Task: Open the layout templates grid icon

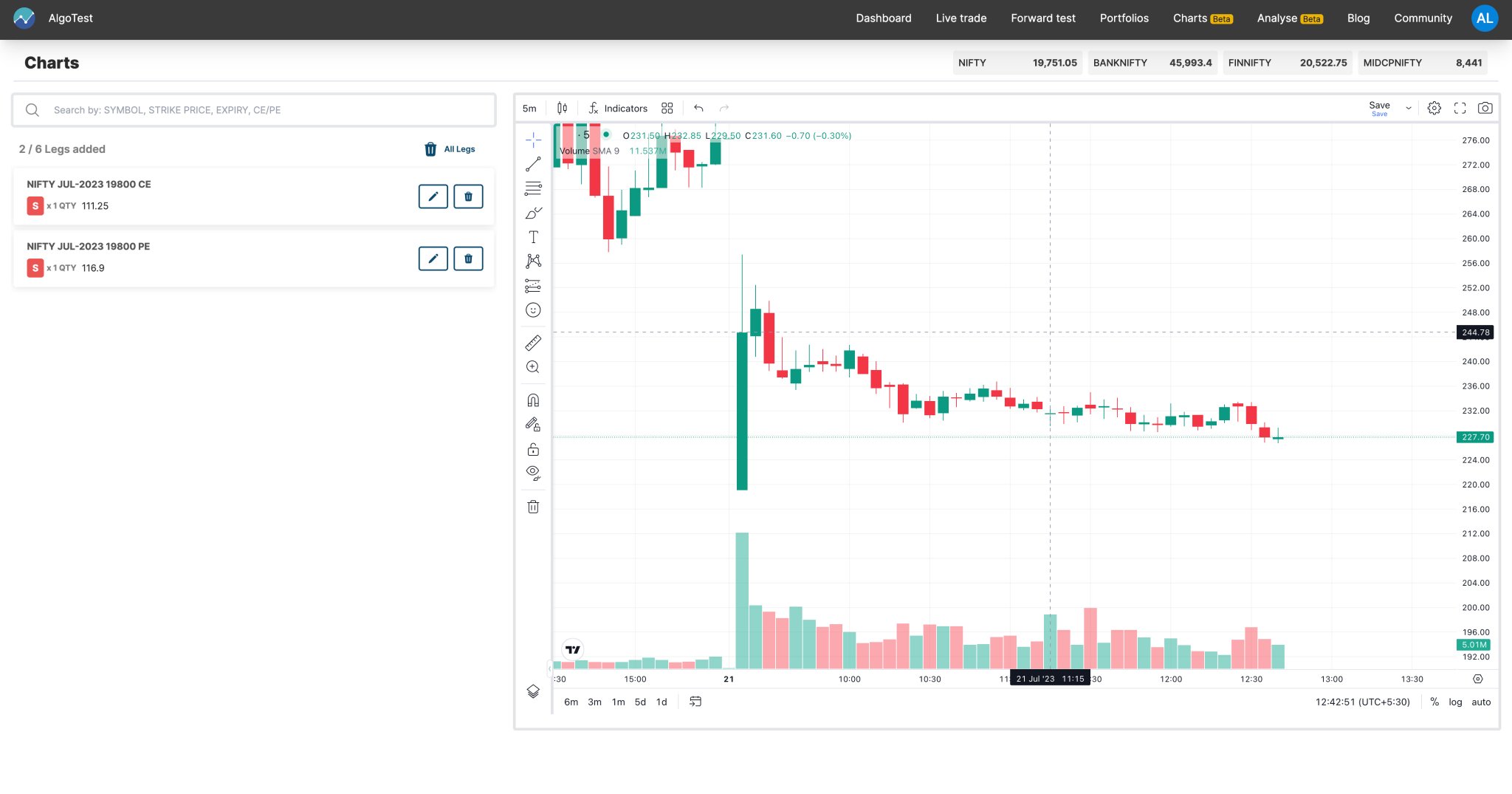Action: click(667, 109)
